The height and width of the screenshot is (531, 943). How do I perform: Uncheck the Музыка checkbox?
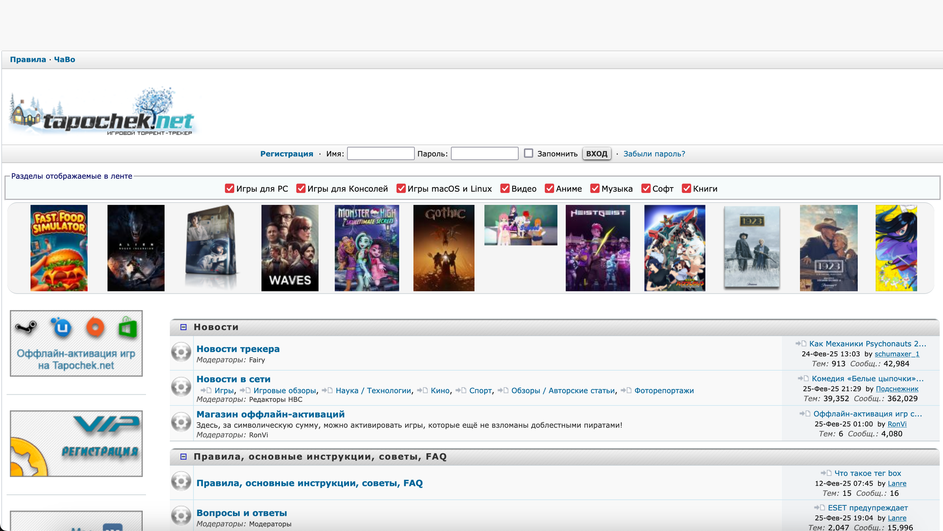[595, 188]
